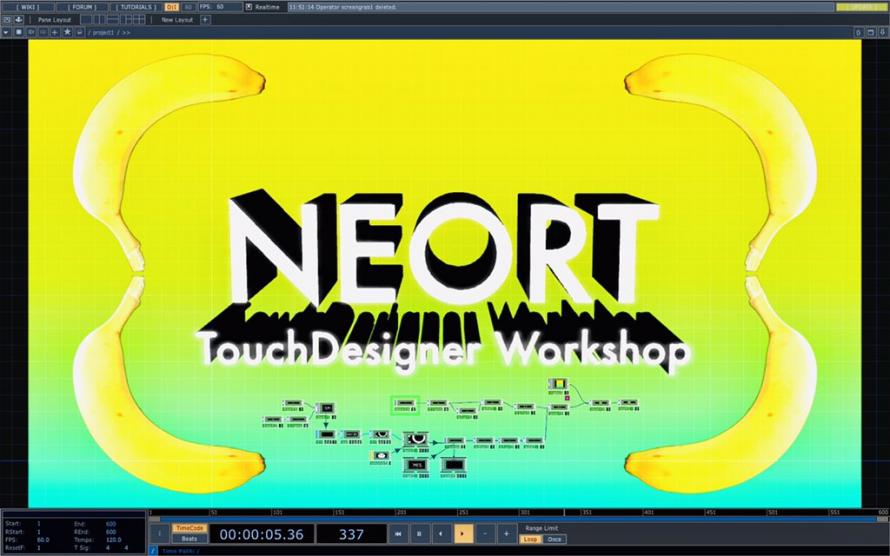Select the yellow-preview node at the network top
The width and height of the screenshot is (890, 556).
coord(558,386)
